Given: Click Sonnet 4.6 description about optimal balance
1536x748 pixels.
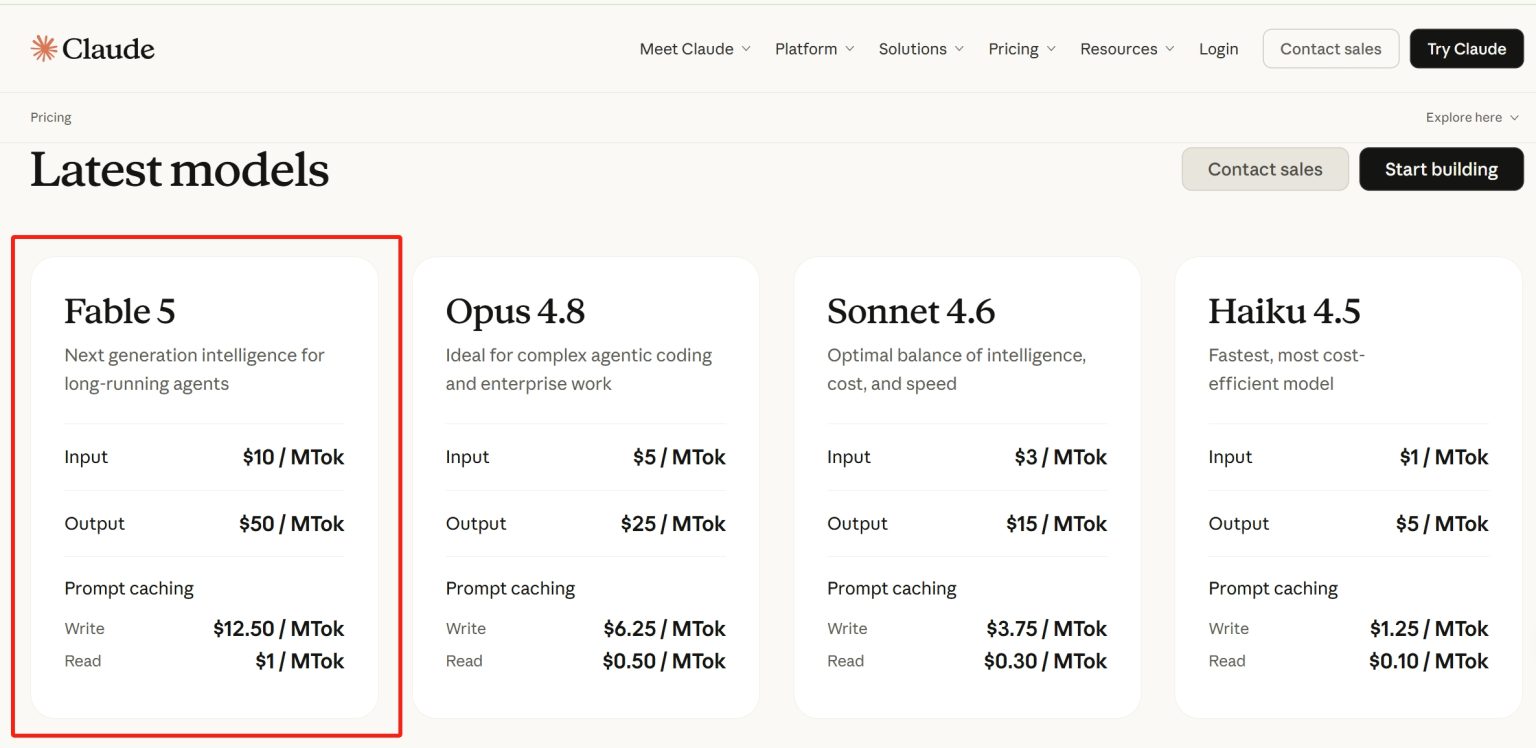Looking at the screenshot, I should [956, 369].
